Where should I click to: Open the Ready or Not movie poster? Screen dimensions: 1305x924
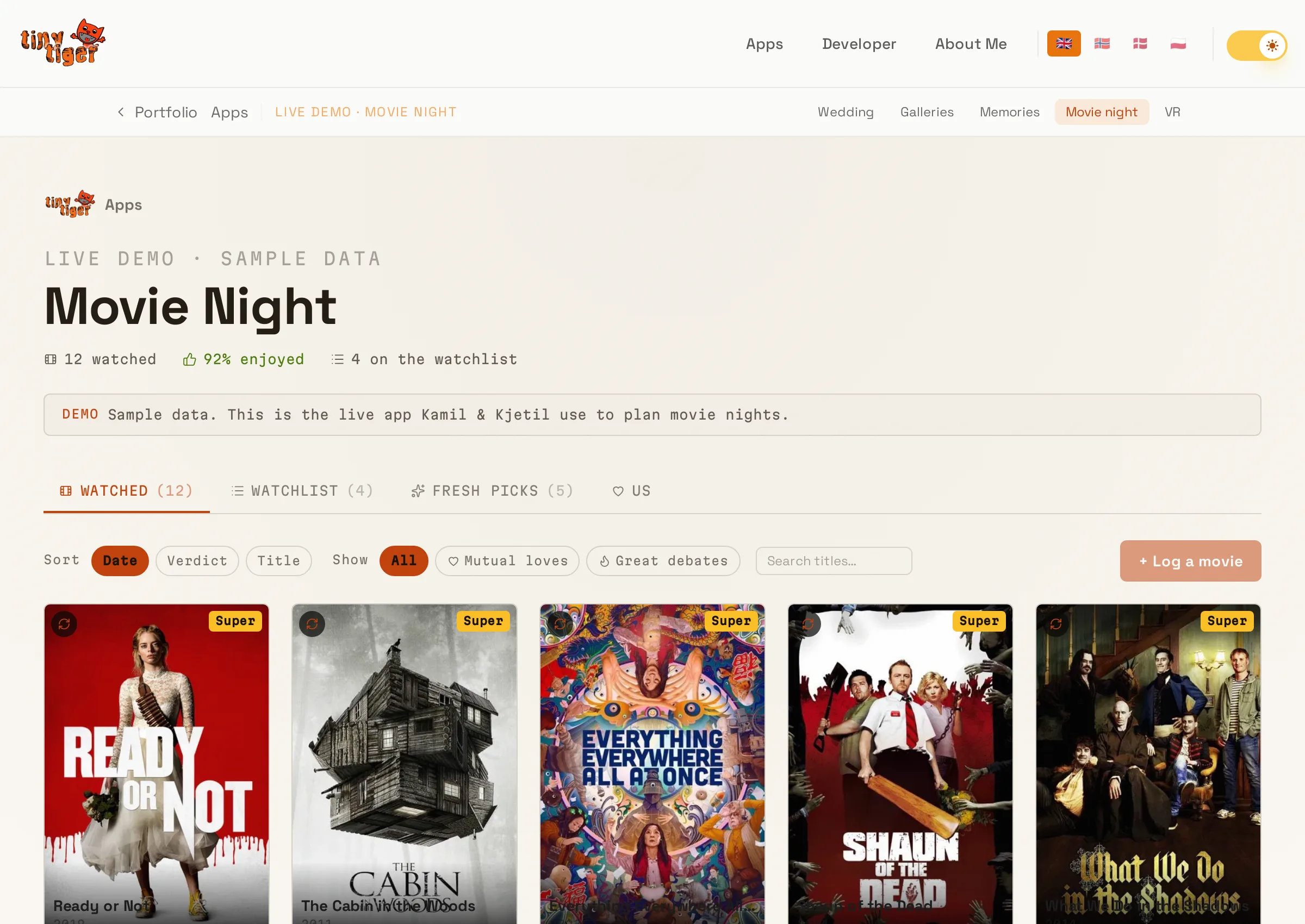157,764
